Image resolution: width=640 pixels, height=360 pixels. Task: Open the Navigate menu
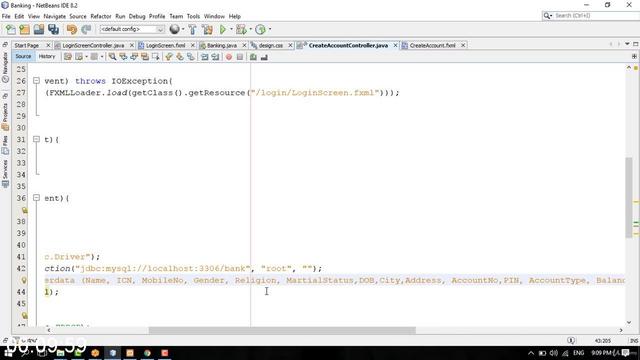(55, 16)
